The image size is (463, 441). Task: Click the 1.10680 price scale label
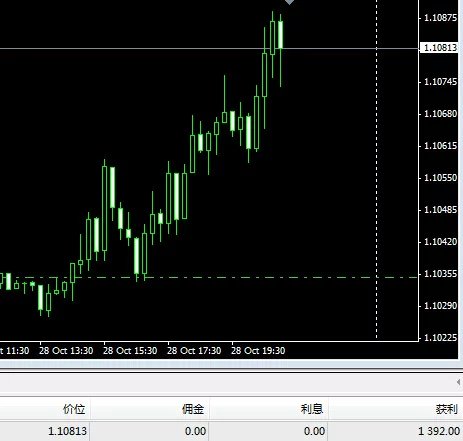point(440,114)
